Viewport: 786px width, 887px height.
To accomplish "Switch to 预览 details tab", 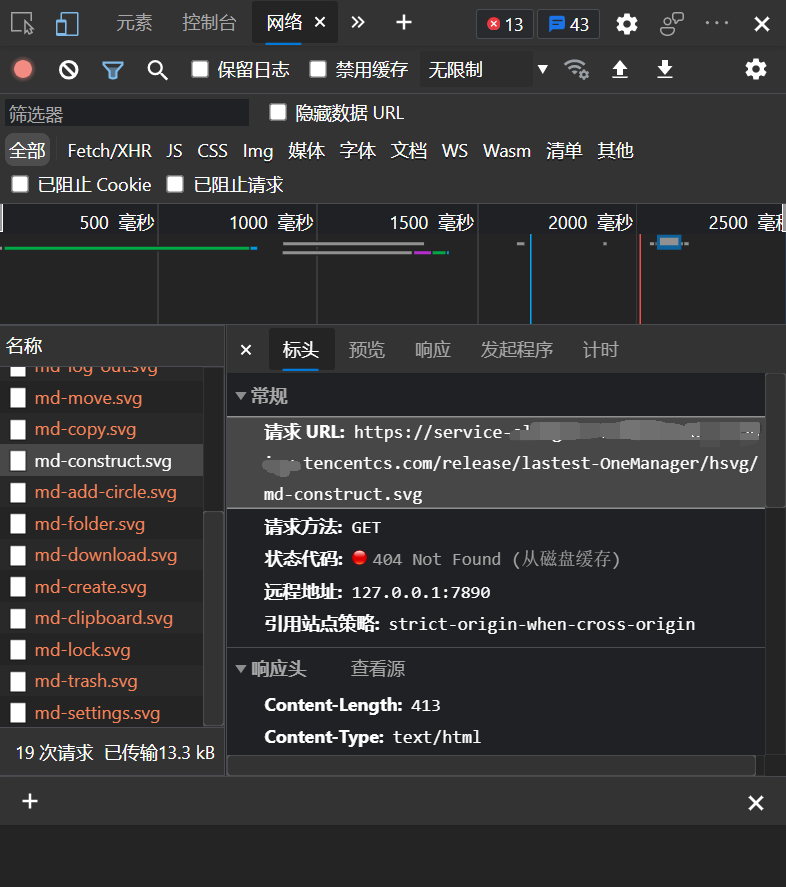I will (367, 350).
